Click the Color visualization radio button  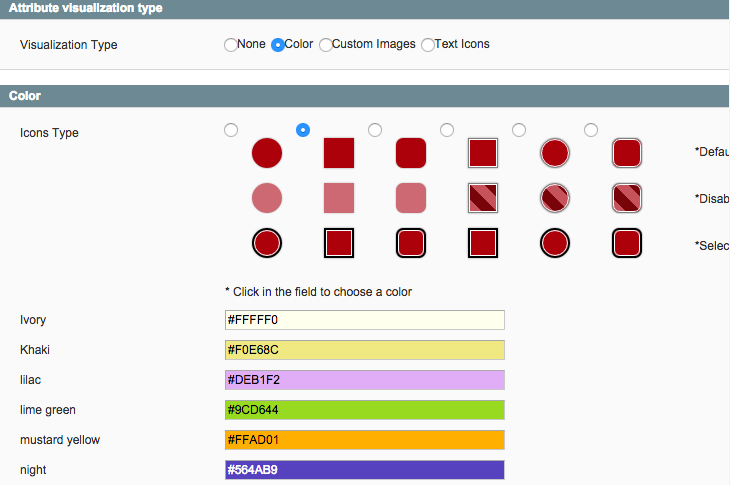pos(277,45)
